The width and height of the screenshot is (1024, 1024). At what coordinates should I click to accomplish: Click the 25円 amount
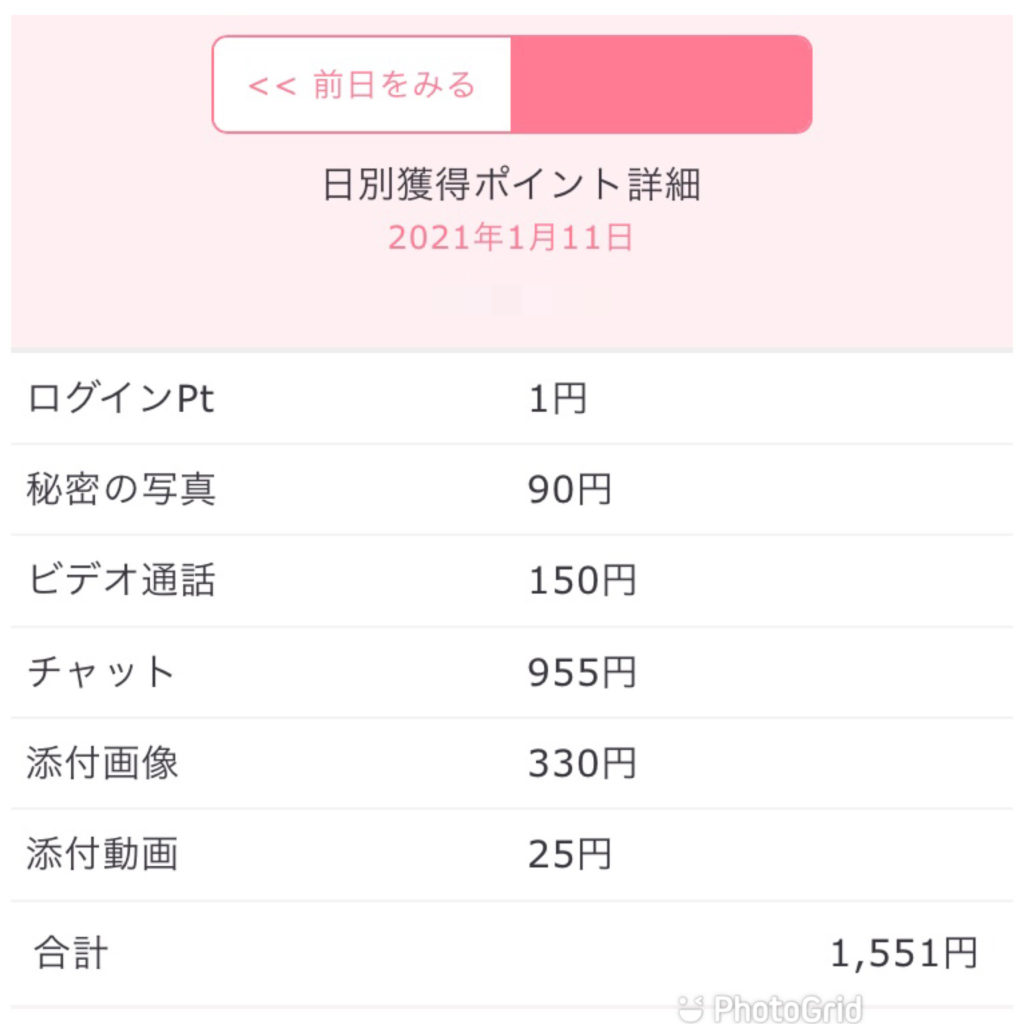click(x=569, y=855)
